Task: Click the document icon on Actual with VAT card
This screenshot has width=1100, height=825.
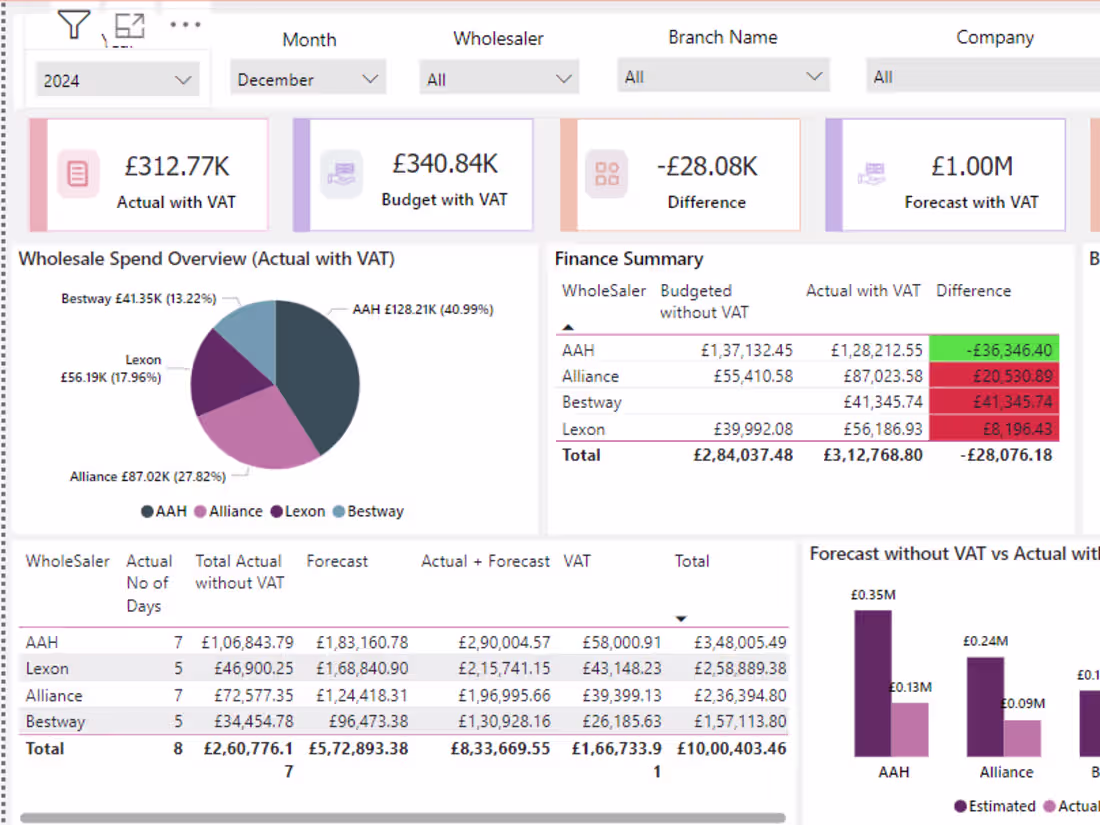Action: point(78,173)
